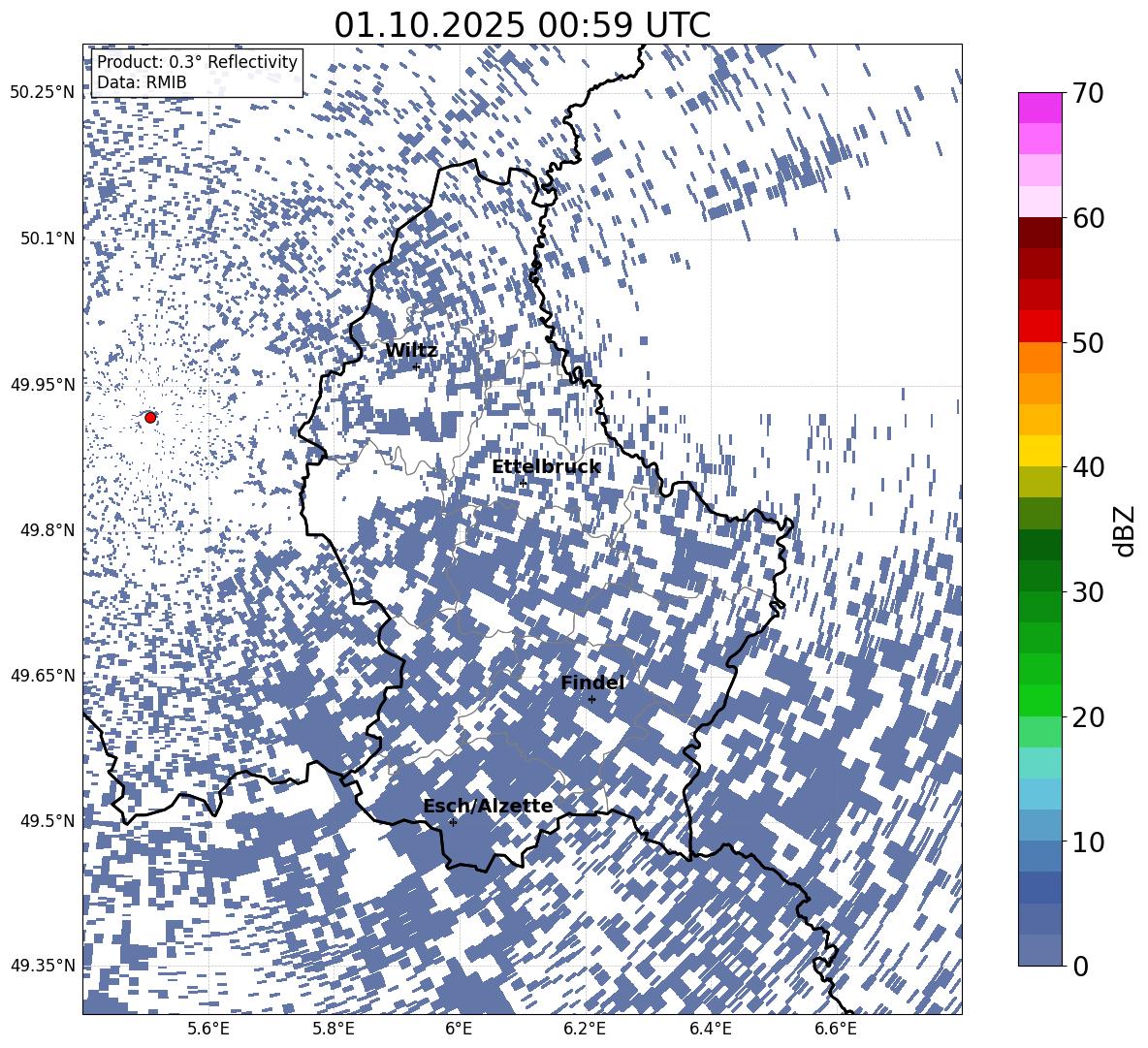Click the 'Product: 0.3° Reflectivity' text

[197, 61]
